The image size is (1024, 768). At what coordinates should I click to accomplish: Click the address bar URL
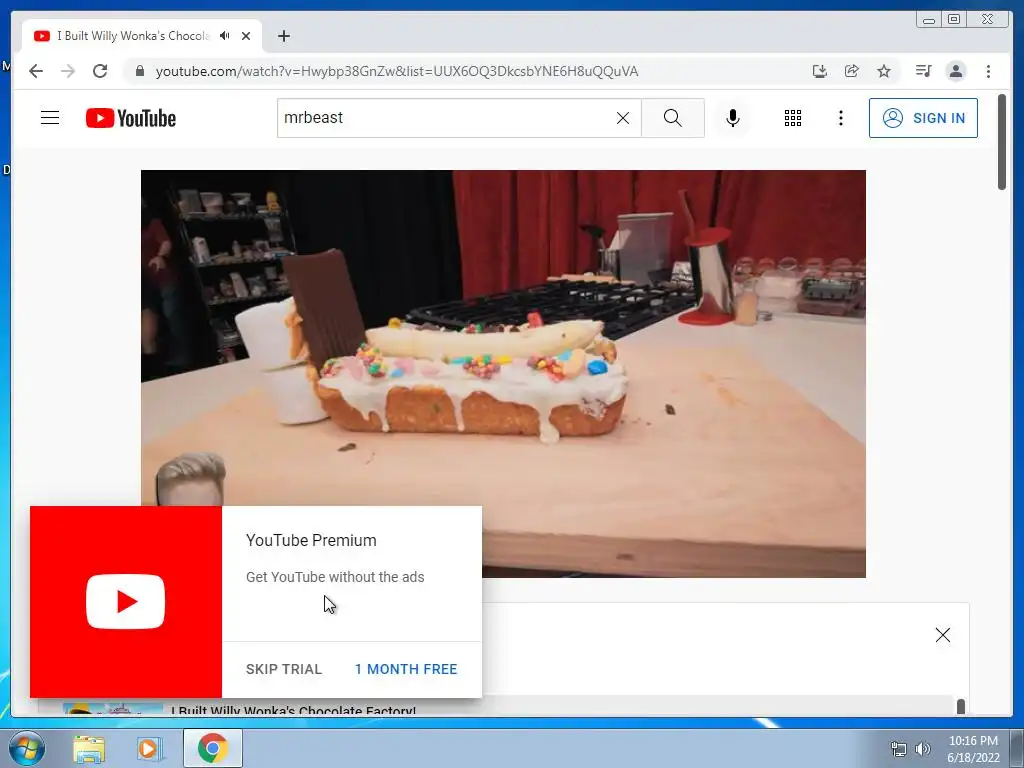pyautogui.click(x=396, y=71)
